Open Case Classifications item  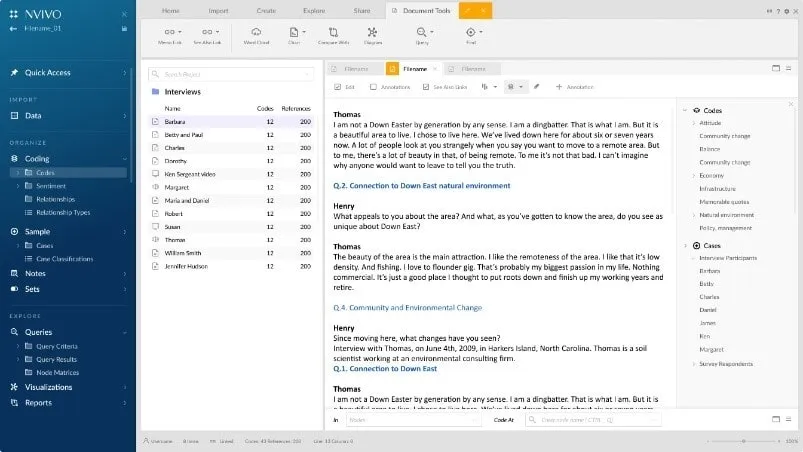click(x=65, y=259)
